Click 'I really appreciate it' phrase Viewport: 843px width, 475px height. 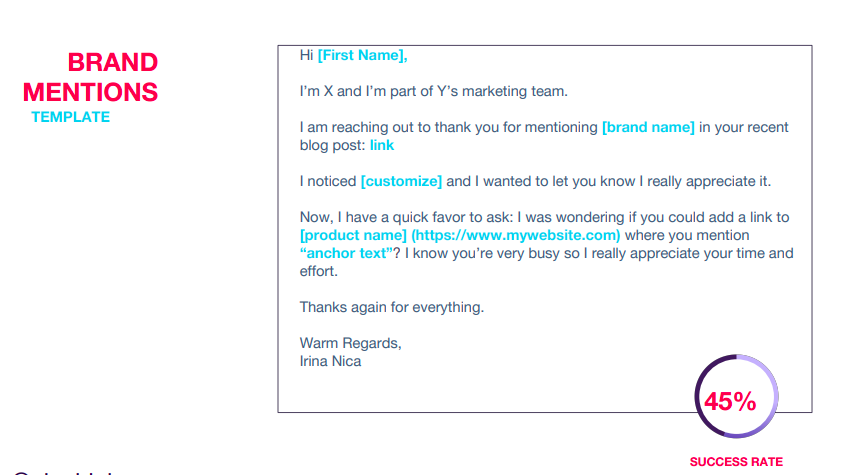(x=705, y=181)
